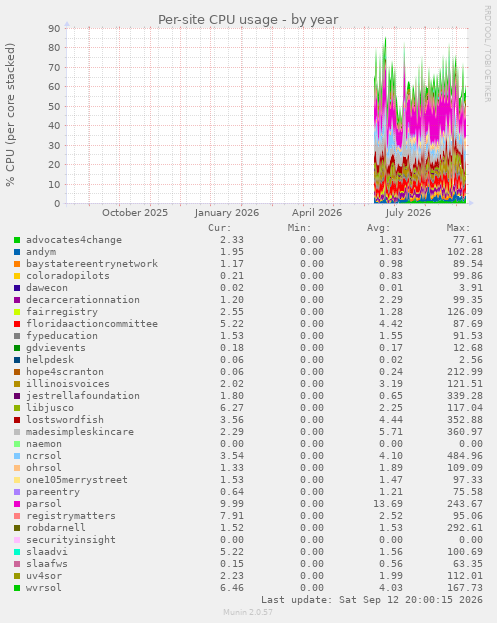Click the 'Munin 2.0.57' footer text

[248, 612]
